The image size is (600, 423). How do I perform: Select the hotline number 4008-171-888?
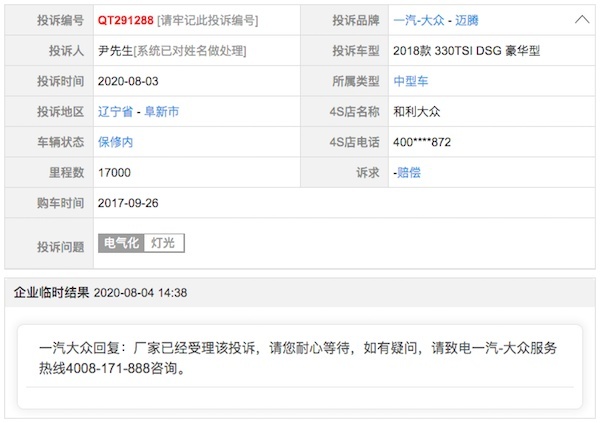(108, 368)
